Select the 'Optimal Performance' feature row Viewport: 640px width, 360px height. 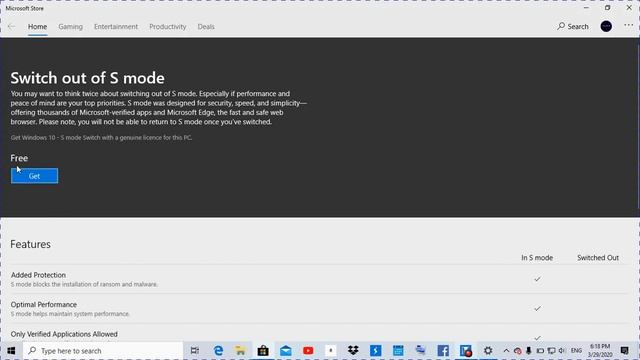pos(318,309)
